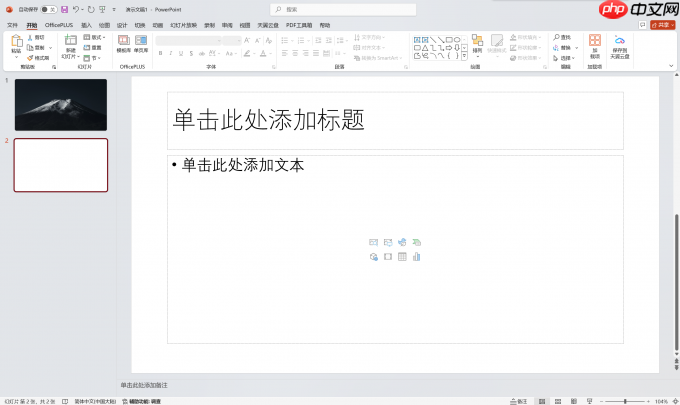Screen dimensions: 680x405
Task: Click the Add-ins (加载项) icon
Action: coord(595,40)
